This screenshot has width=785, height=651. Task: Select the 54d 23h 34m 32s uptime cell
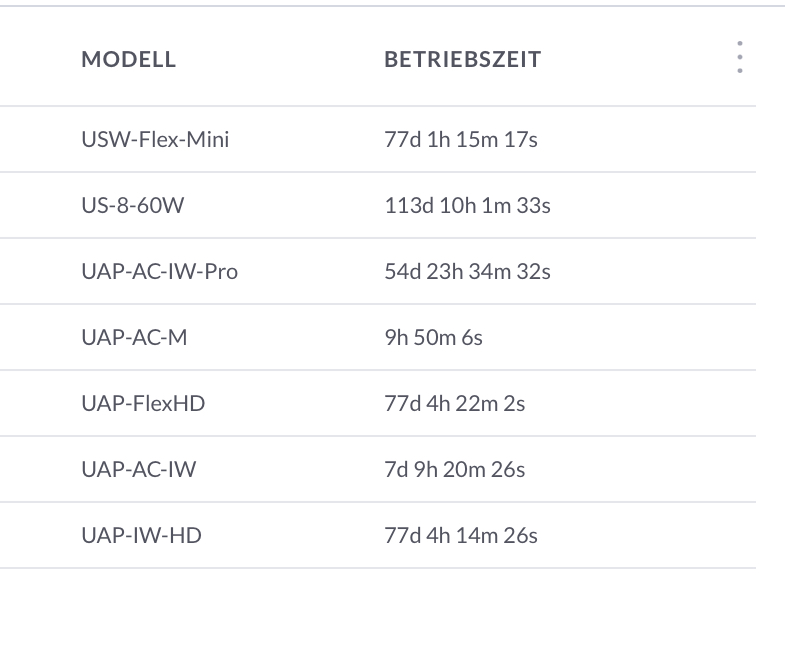point(467,272)
